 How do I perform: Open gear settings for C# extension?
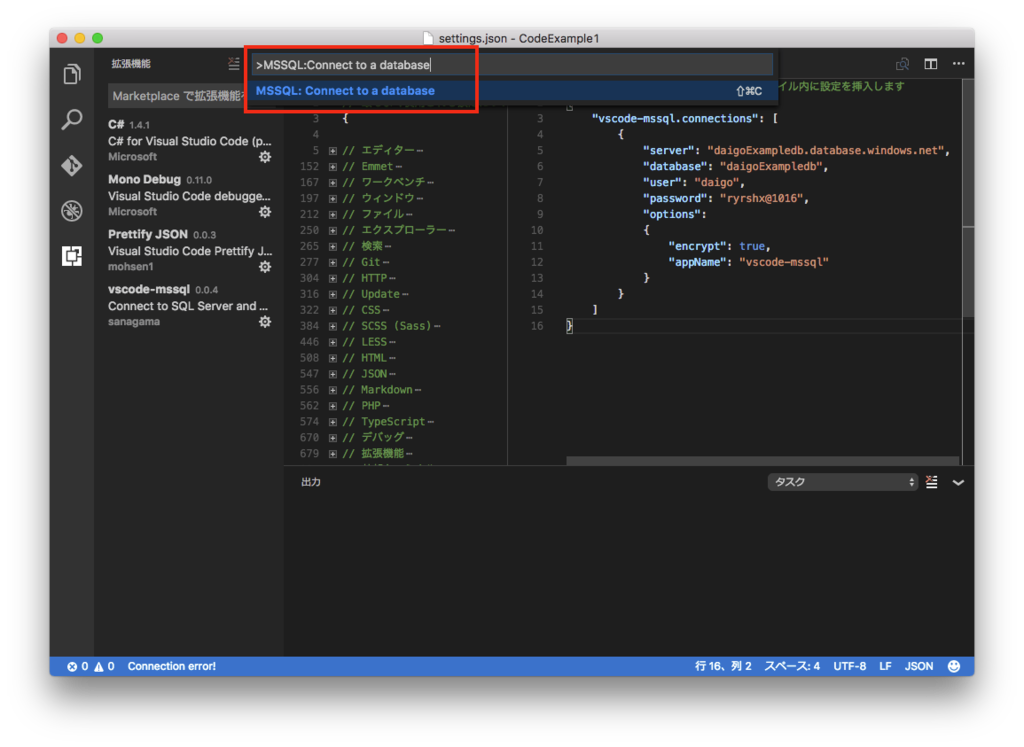pos(264,157)
